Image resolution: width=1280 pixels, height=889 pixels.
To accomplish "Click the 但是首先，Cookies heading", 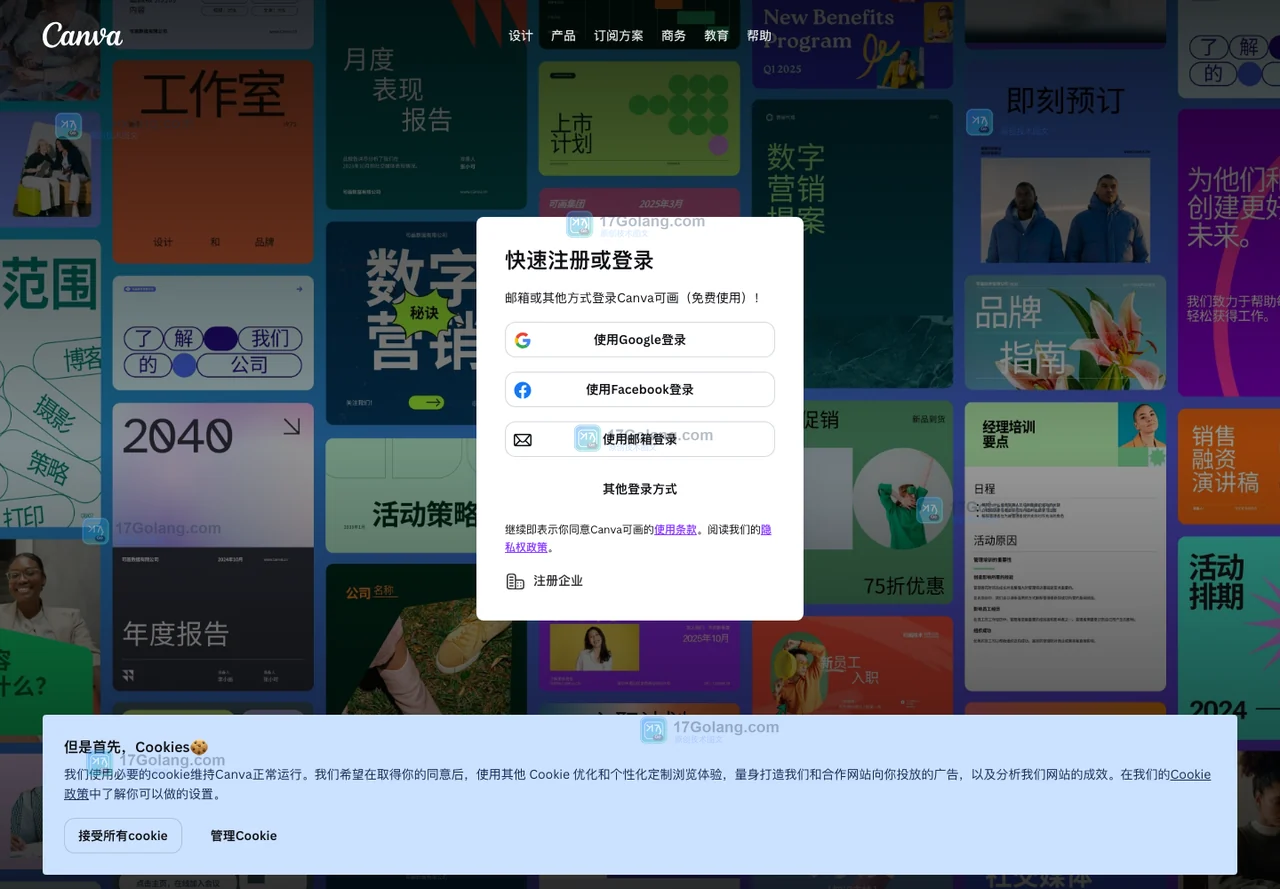I will click(136, 747).
